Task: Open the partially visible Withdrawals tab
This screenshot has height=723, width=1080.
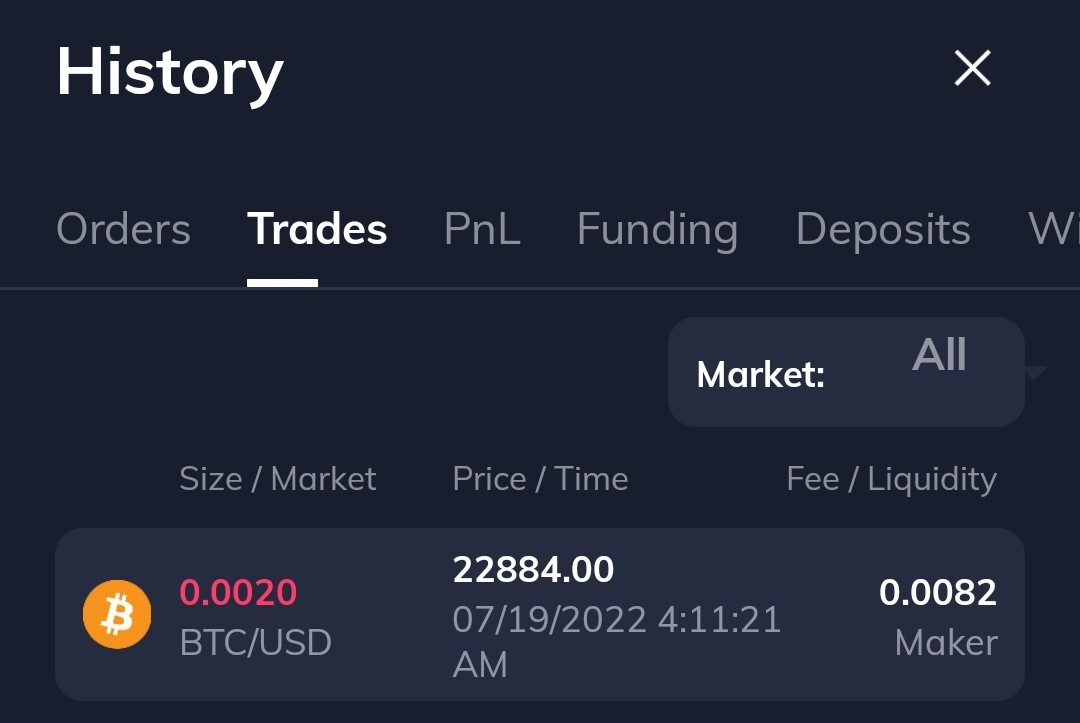Action: click(x=1054, y=229)
